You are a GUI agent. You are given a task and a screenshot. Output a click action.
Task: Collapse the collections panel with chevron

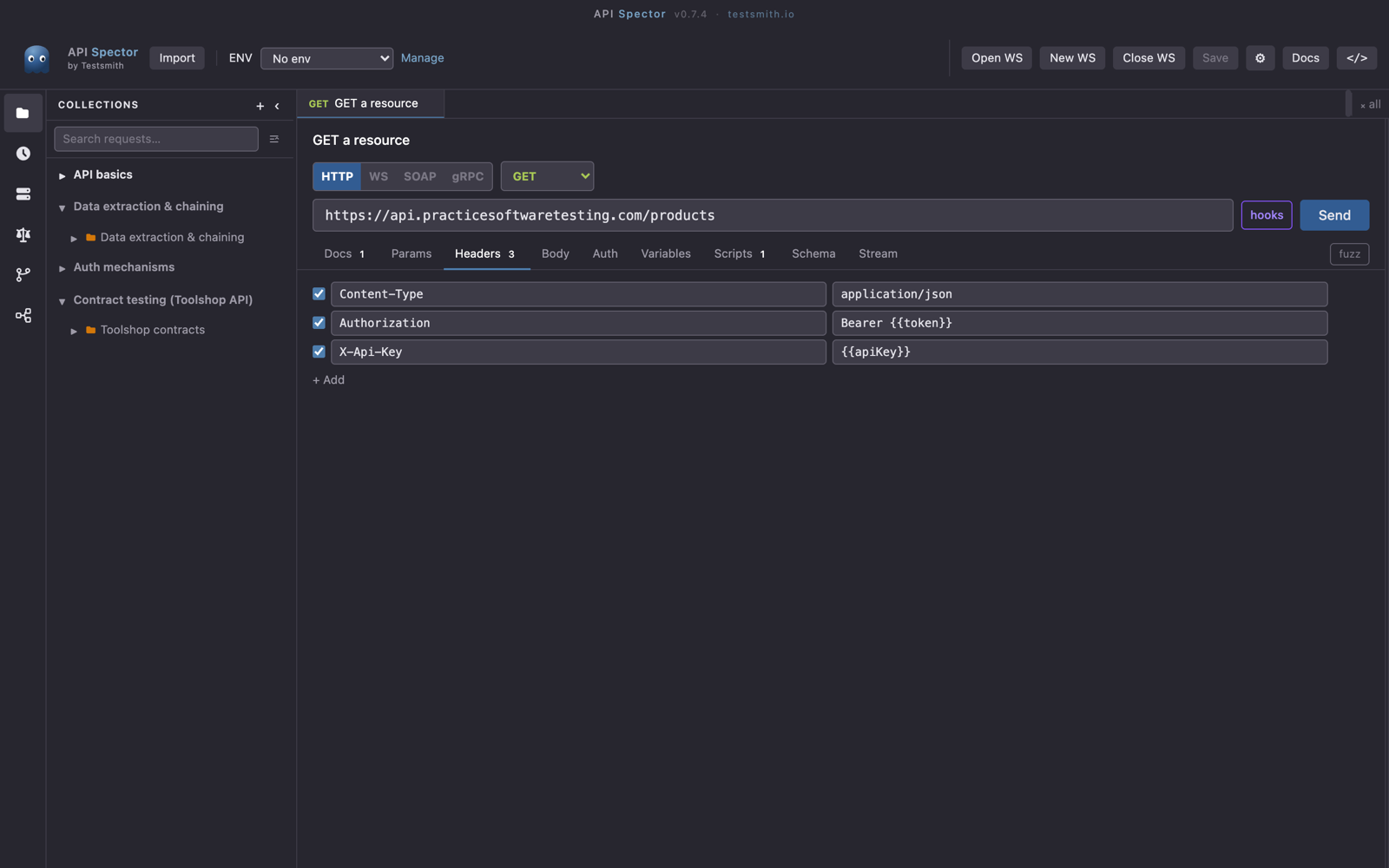pyautogui.click(x=277, y=106)
